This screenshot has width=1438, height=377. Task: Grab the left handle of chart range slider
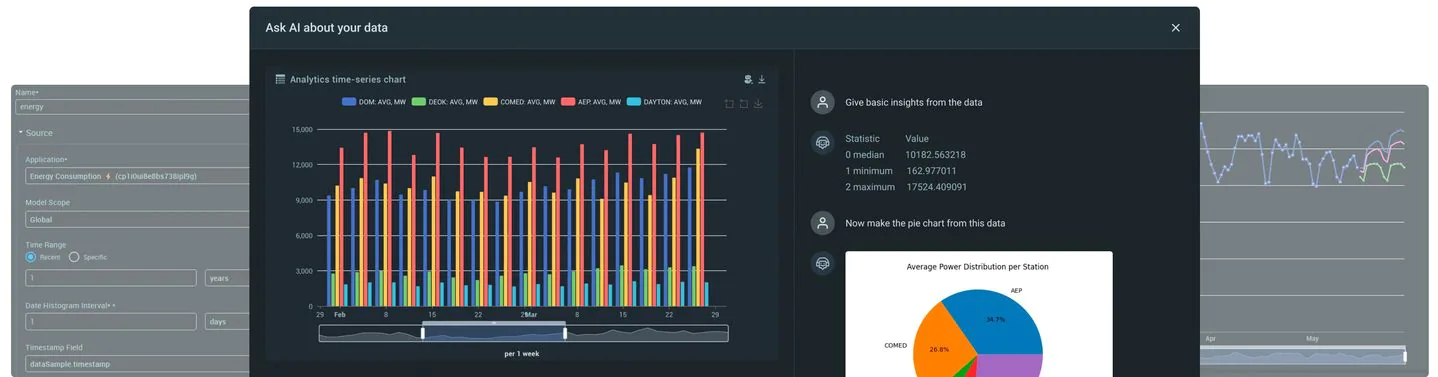tap(422, 333)
